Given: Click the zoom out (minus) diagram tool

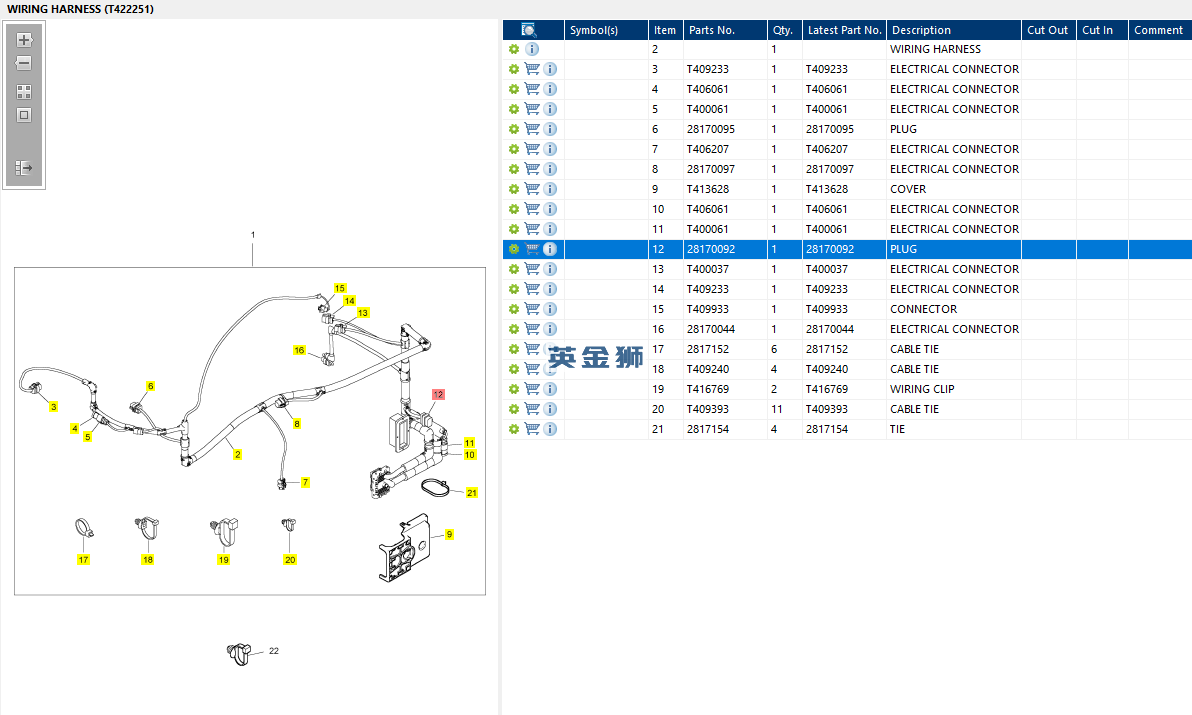Looking at the screenshot, I should click(24, 63).
